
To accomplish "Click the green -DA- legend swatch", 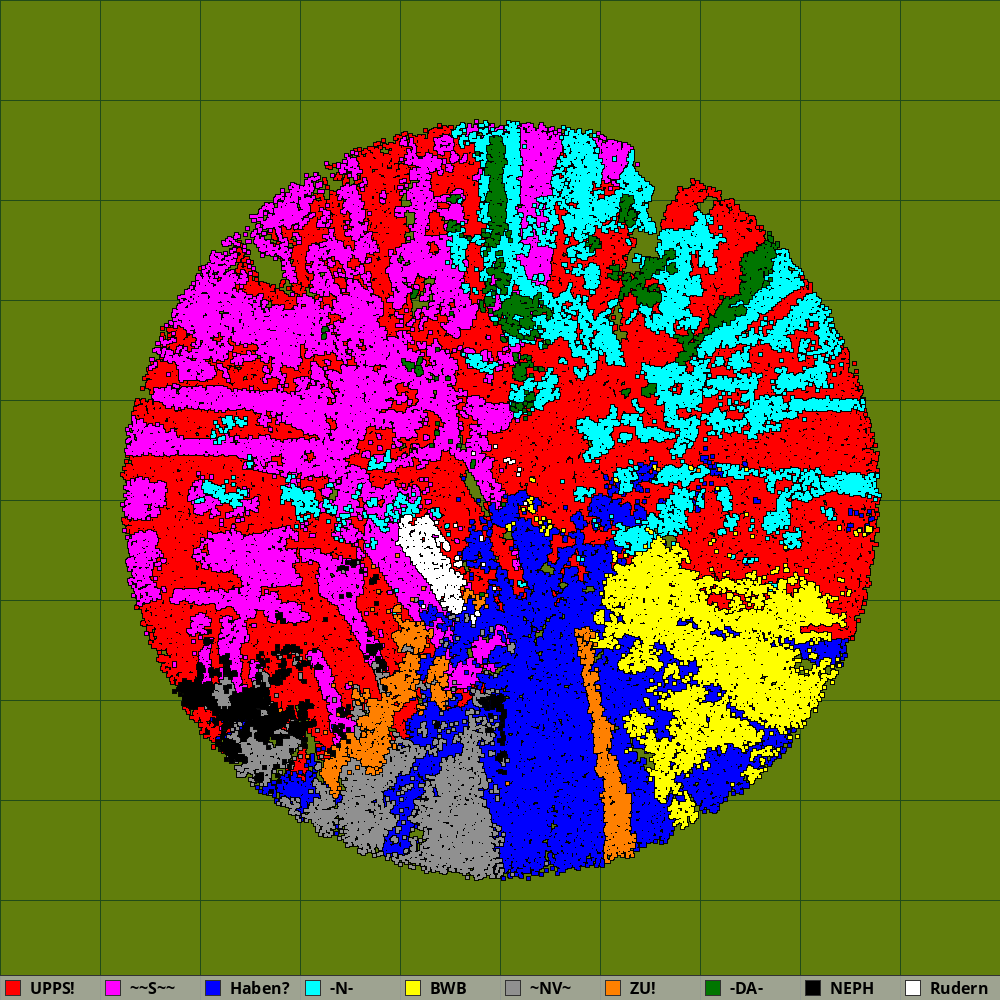I will [x=713, y=988].
